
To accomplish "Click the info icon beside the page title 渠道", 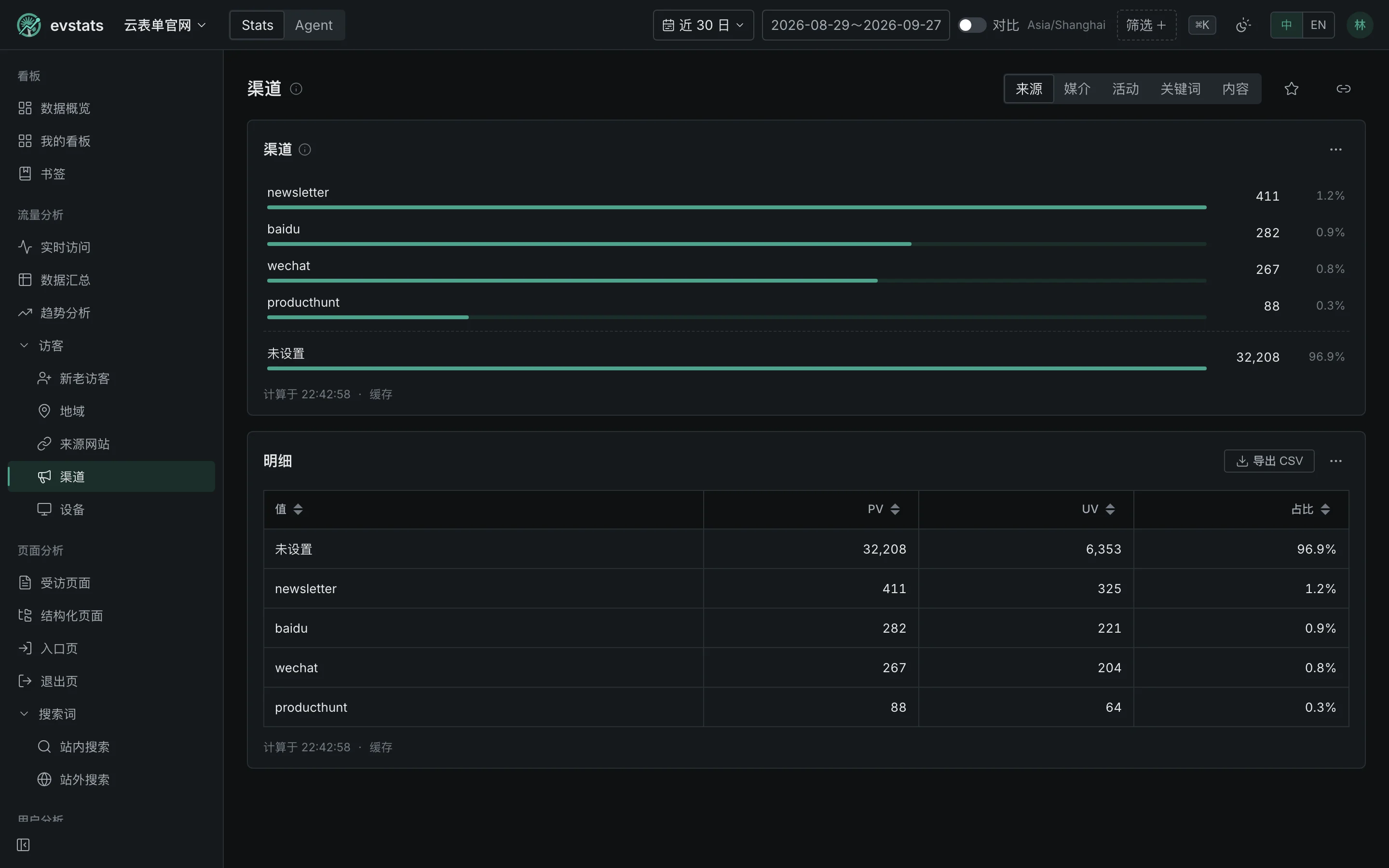I will (x=296, y=88).
